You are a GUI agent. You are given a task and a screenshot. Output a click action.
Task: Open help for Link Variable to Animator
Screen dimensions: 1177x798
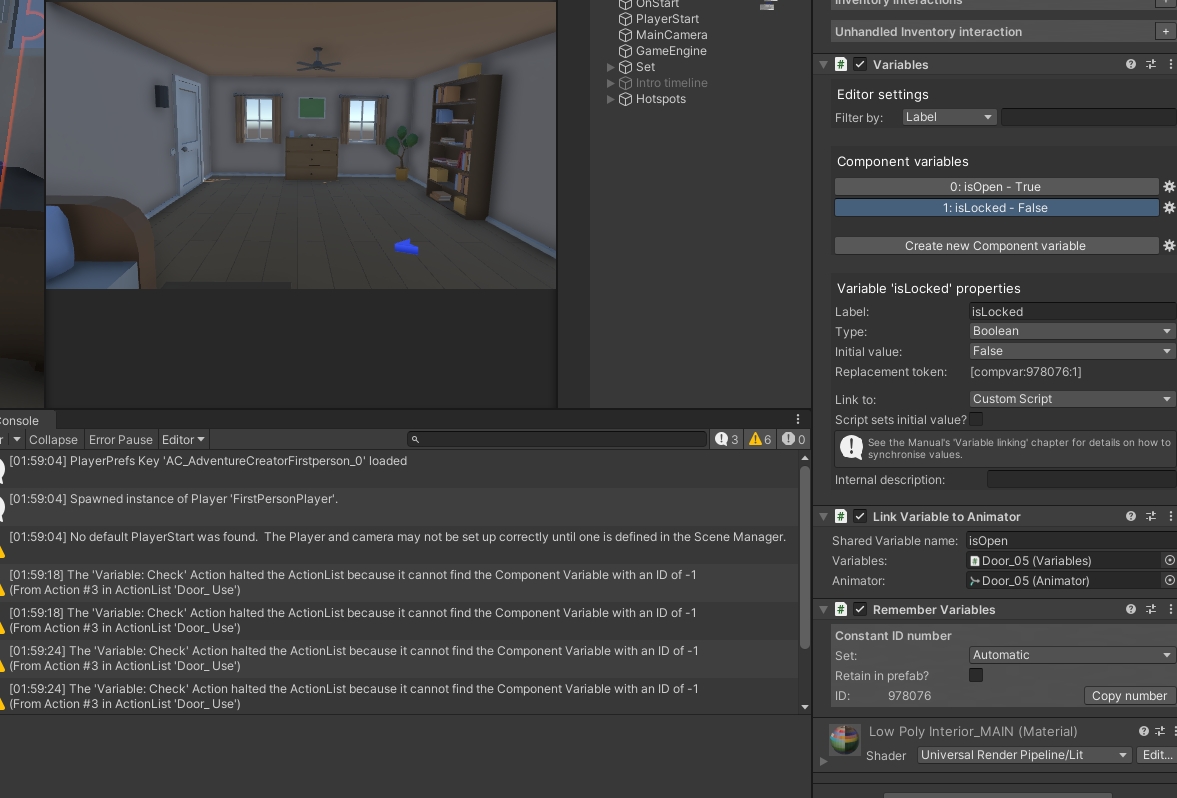click(1130, 516)
